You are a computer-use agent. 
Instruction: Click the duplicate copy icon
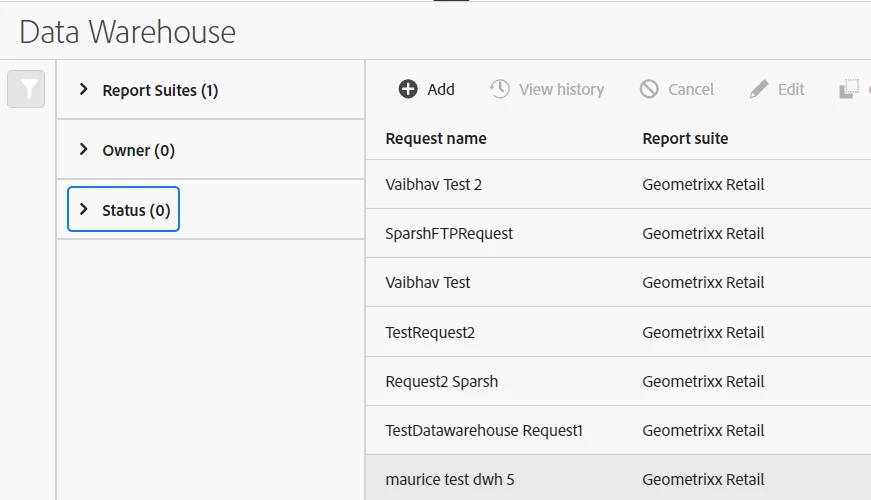click(x=849, y=89)
